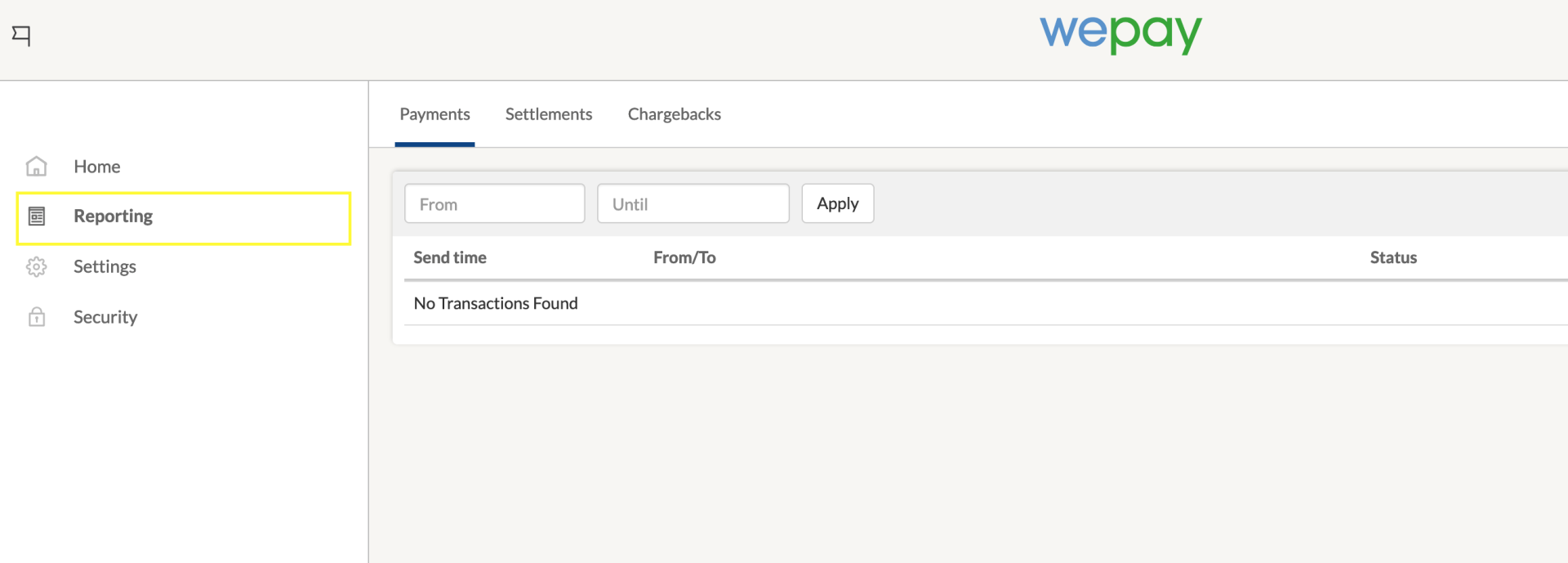
Task: Click the Security lock icon
Action: coord(37,317)
